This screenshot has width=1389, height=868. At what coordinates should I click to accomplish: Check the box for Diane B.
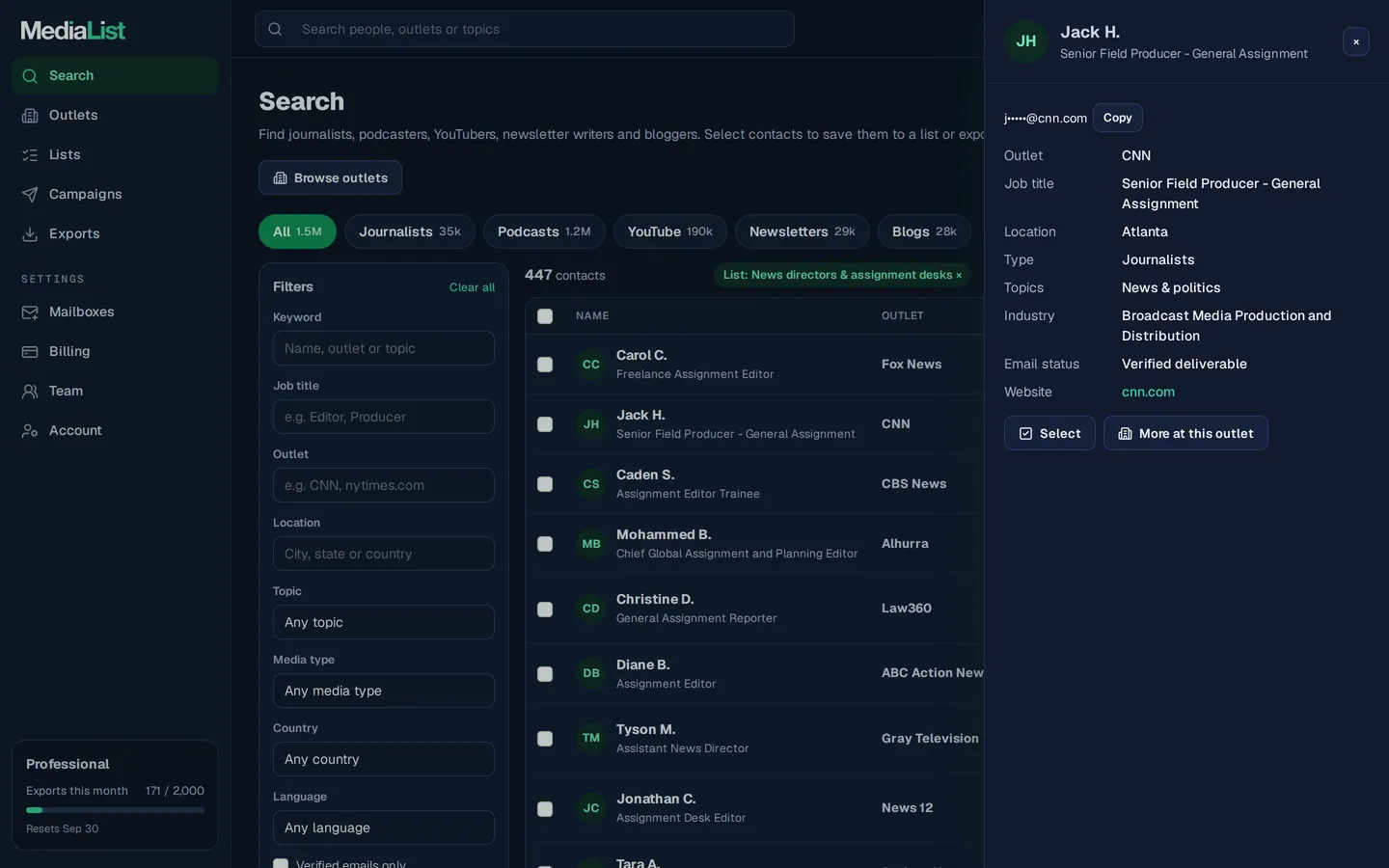click(545, 673)
